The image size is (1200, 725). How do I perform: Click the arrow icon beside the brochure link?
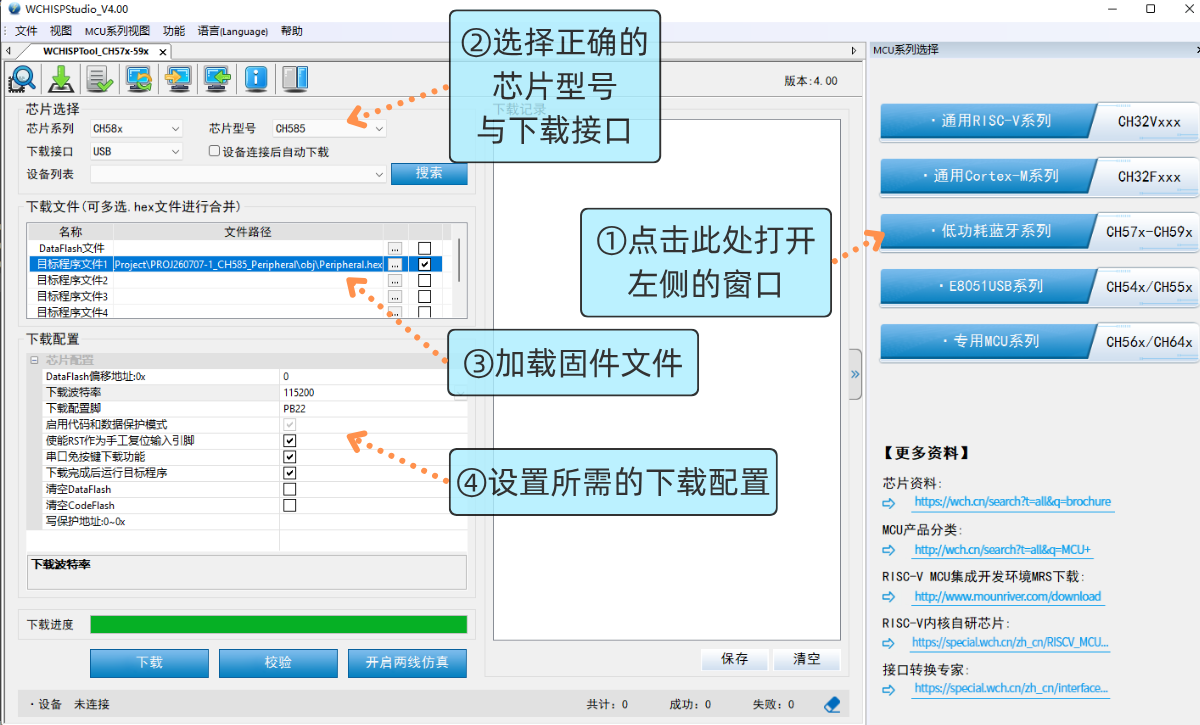pos(889,502)
